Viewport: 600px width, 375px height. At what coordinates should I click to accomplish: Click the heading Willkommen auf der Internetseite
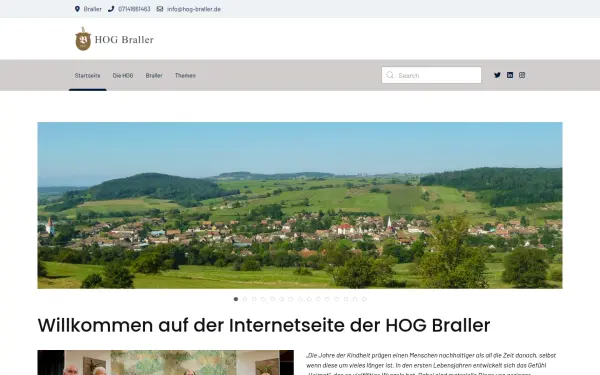(264, 326)
